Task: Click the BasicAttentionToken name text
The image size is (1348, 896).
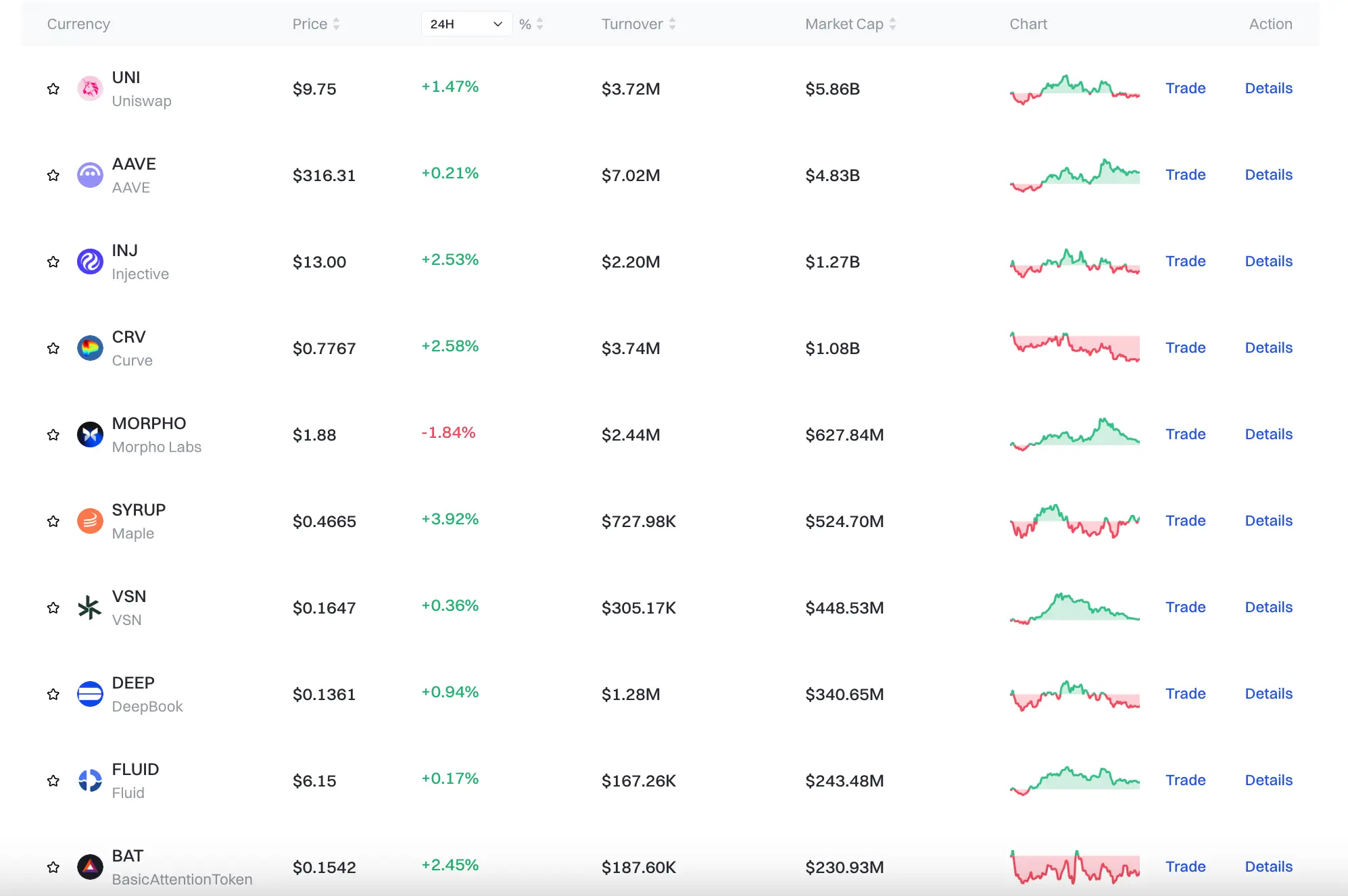Action: click(182, 880)
